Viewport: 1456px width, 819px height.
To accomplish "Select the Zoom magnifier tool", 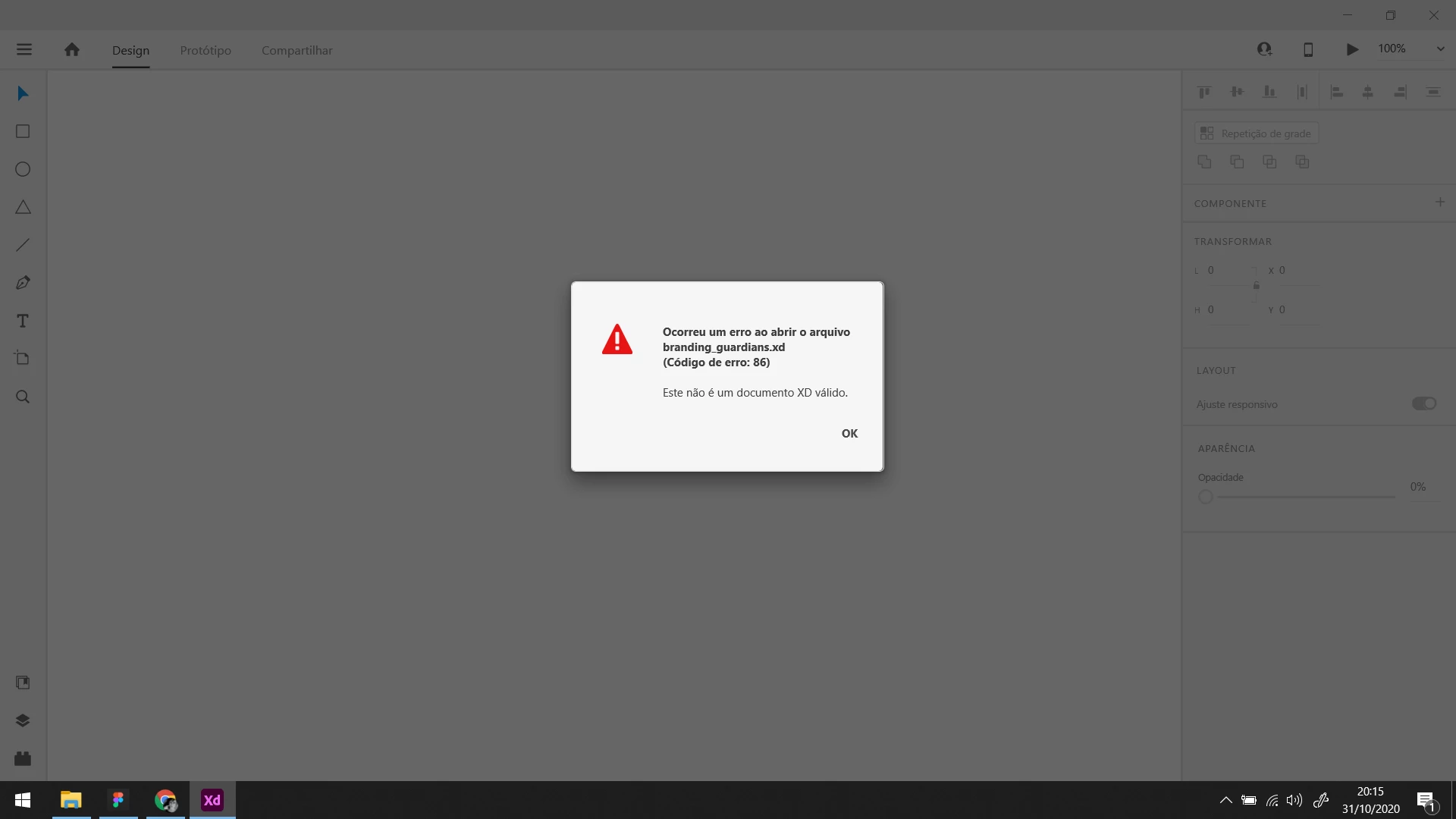I will (23, 397).
